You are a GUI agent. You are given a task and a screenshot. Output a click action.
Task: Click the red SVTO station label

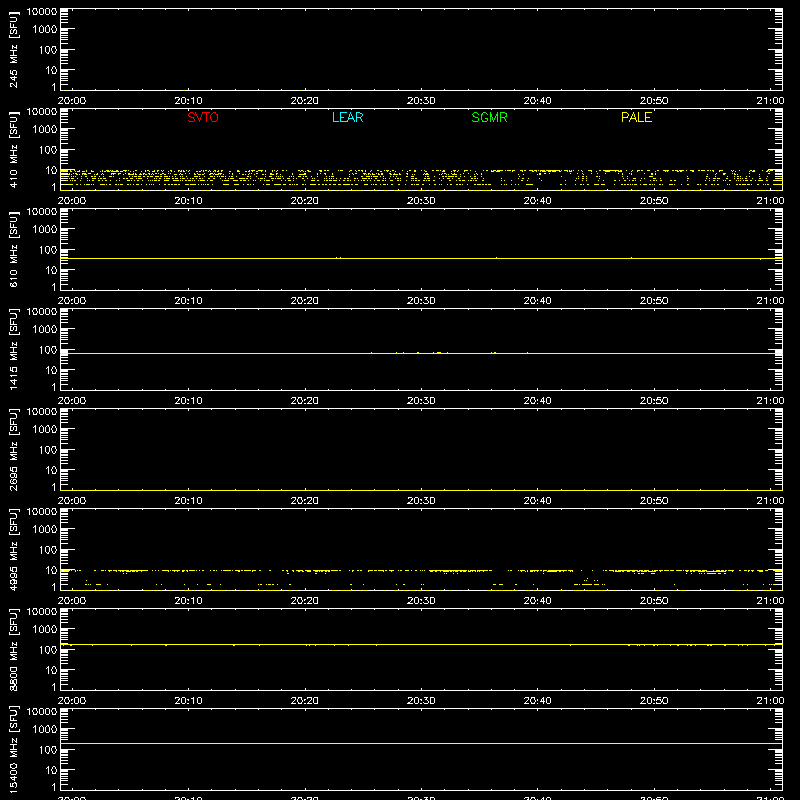tap(203, 117)
